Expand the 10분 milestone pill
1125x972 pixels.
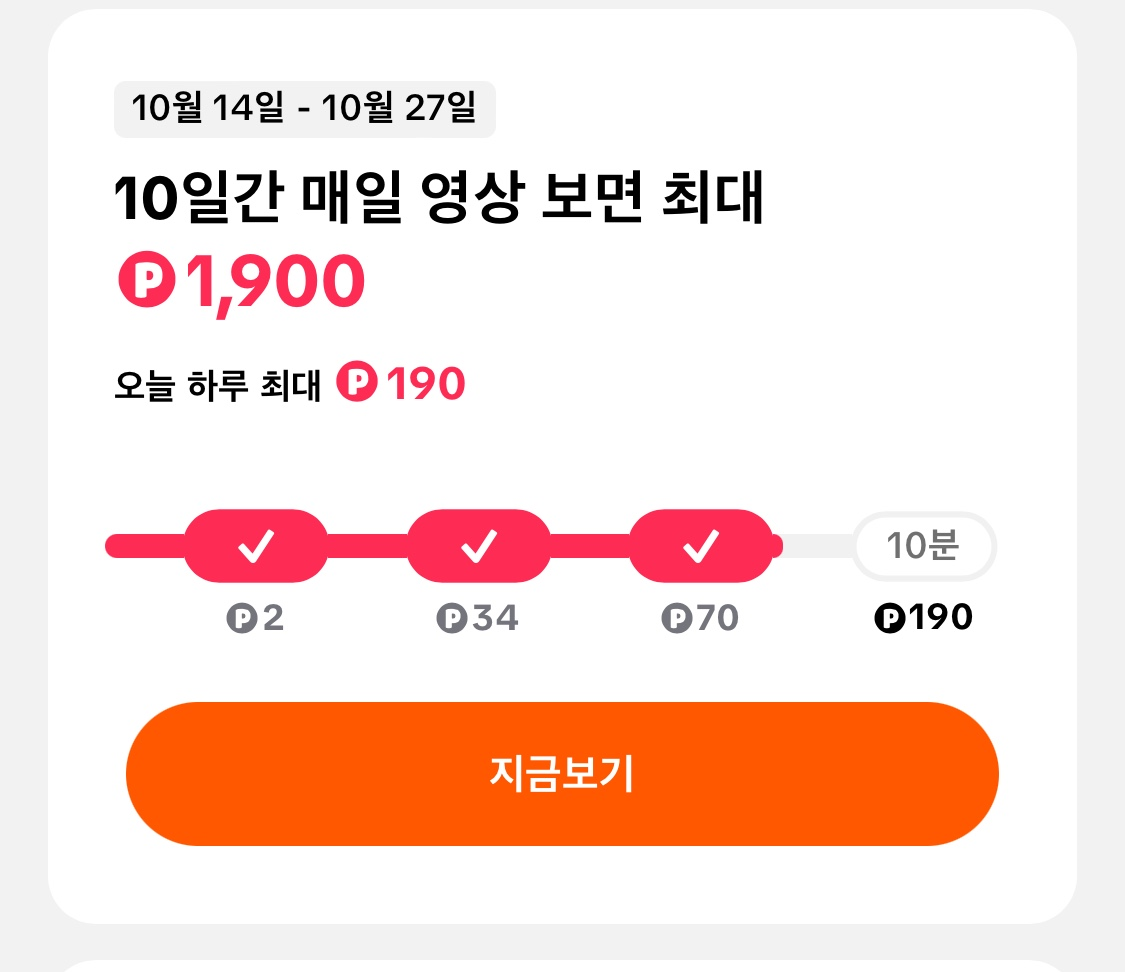(924, 546)
